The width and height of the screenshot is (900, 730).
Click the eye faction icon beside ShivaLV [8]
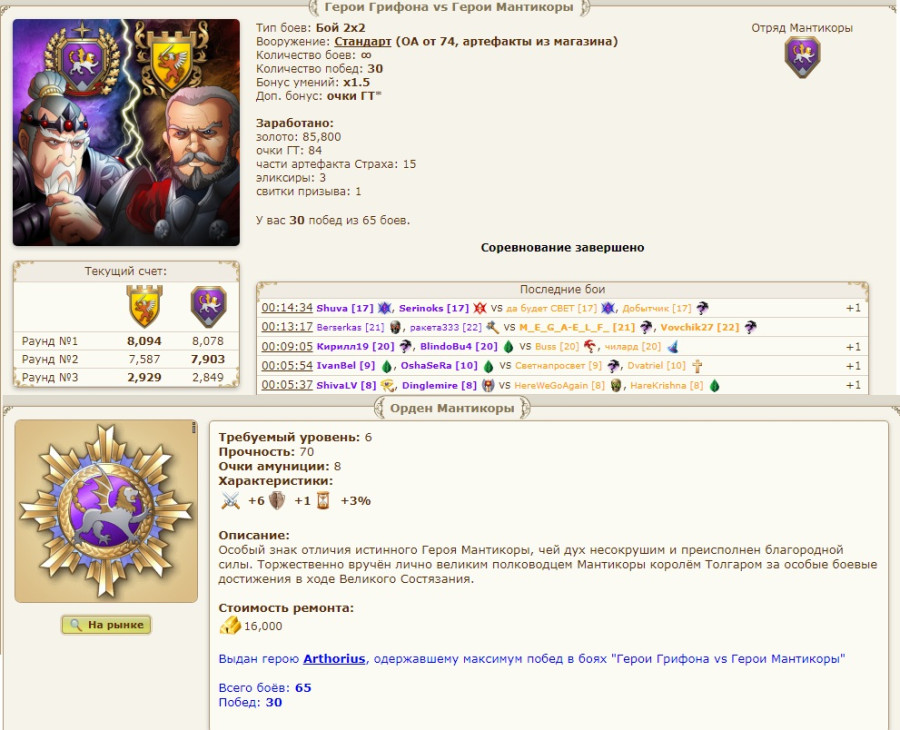(x=387, y=385)
